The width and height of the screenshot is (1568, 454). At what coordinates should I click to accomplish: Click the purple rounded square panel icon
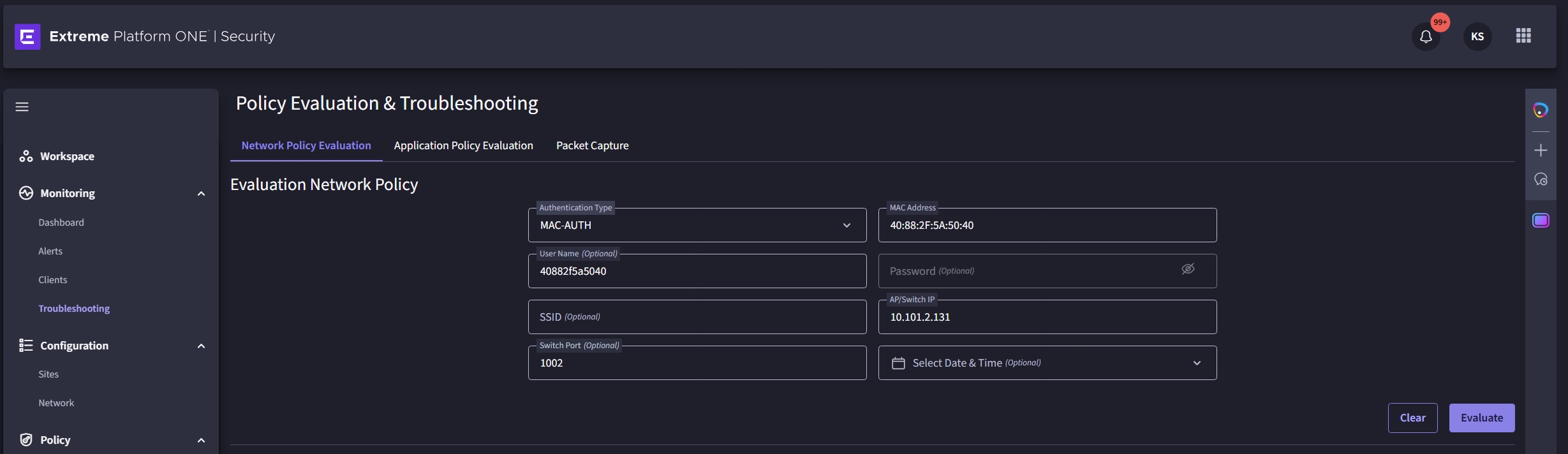(x=1541, y=221)
